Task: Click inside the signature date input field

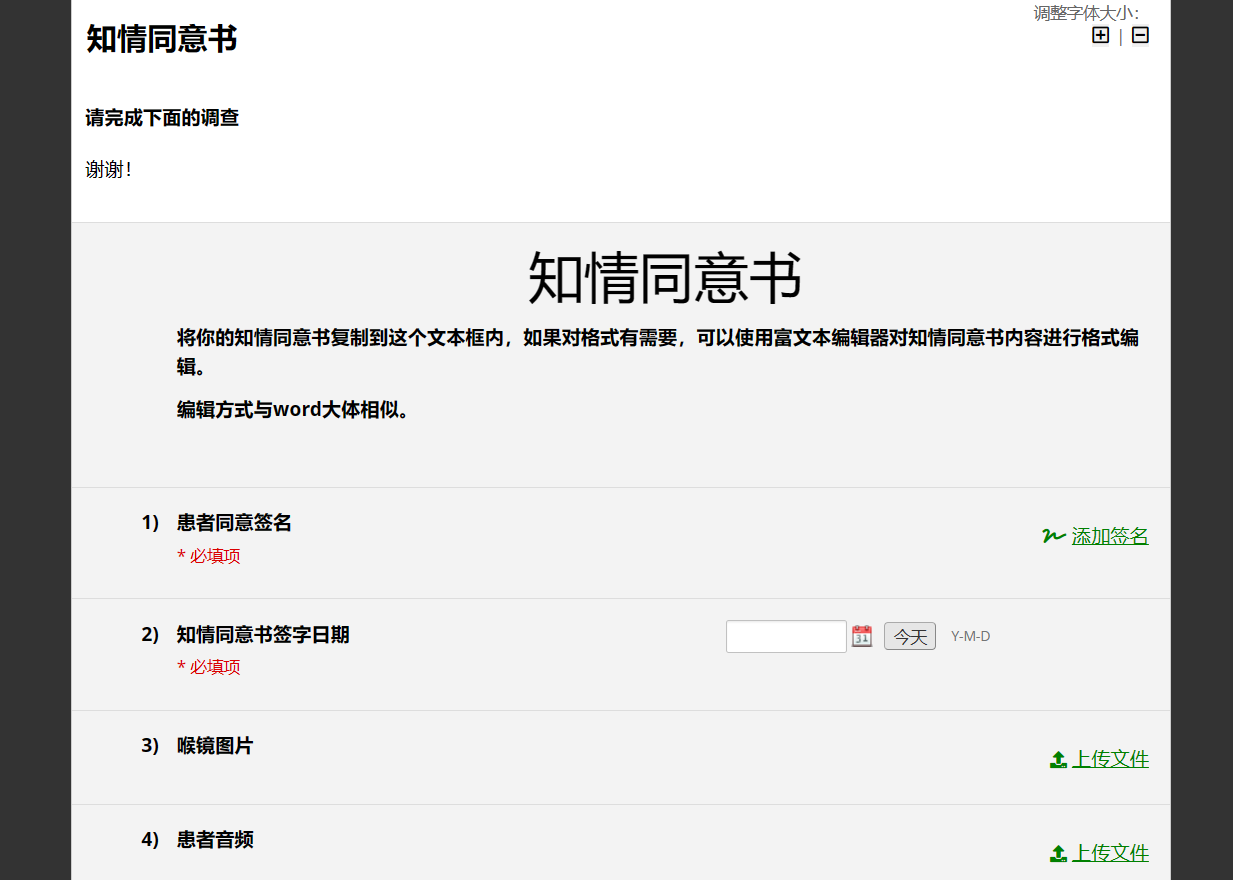Action: coord(786,636)
